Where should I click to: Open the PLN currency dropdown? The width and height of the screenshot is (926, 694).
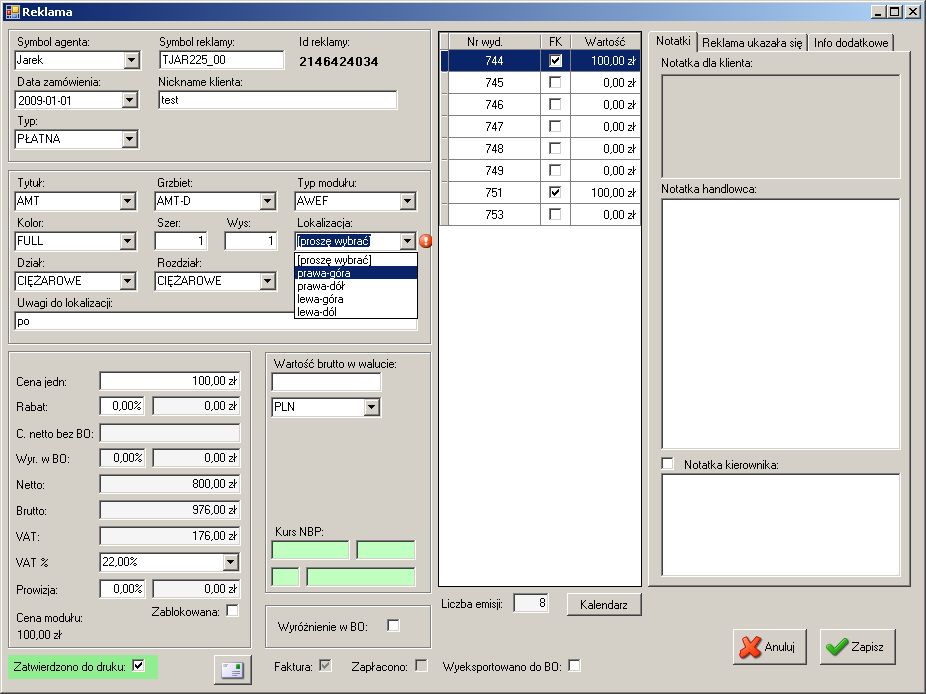[371, 408]
